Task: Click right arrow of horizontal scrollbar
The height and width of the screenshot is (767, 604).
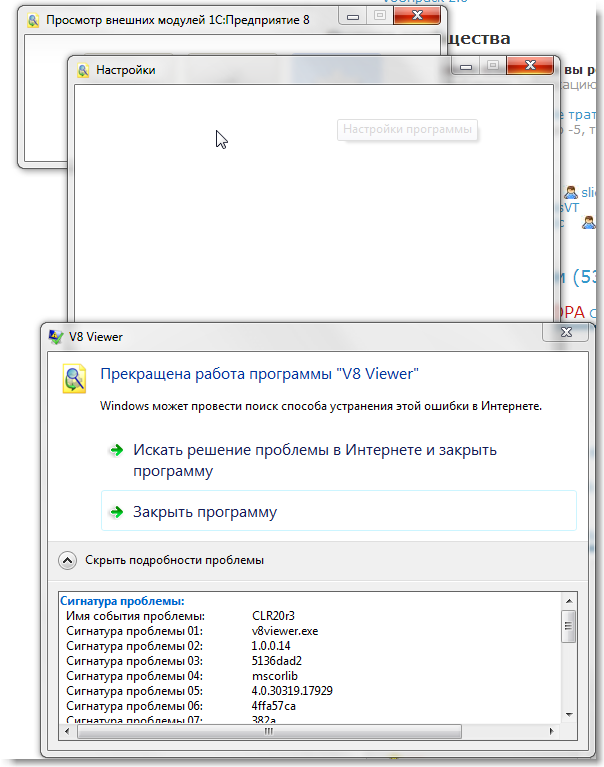Action: (x=552, y=732)
